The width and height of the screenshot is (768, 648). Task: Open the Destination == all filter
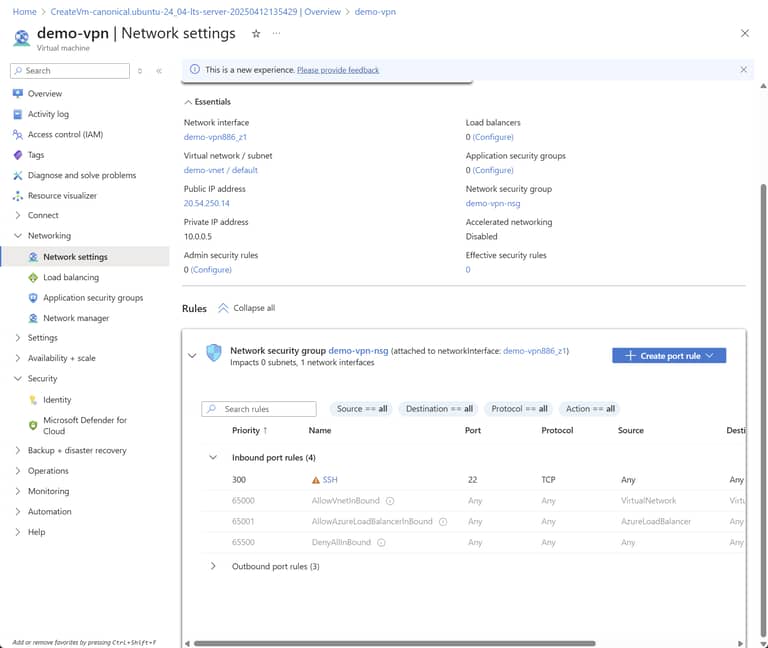coord(439,408)
